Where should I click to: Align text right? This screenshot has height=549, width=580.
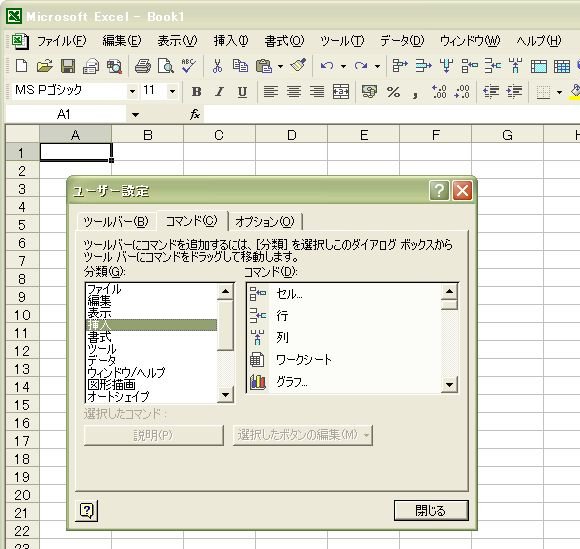coord(317,91)
